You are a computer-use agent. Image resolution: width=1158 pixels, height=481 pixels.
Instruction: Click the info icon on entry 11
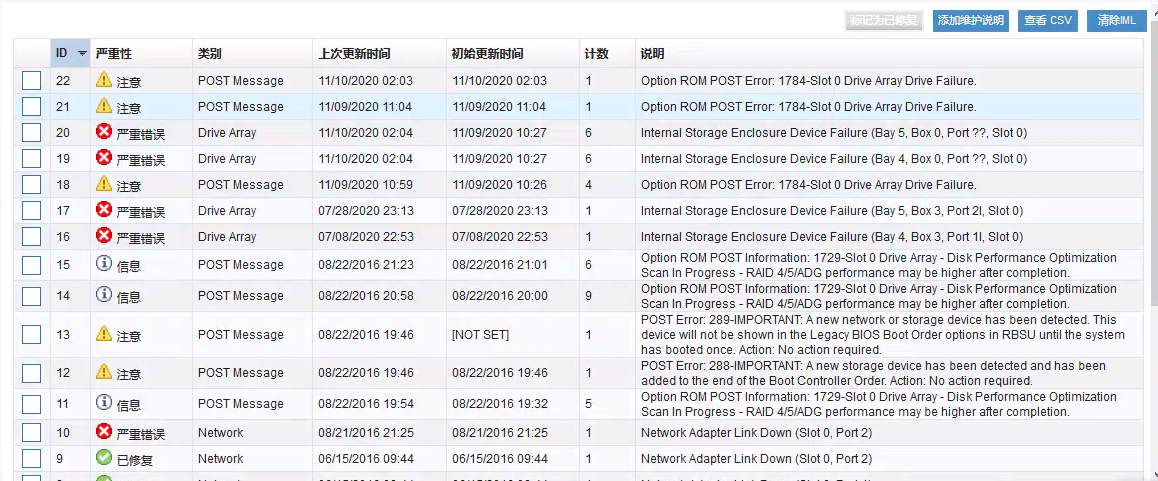click(104, 402)
